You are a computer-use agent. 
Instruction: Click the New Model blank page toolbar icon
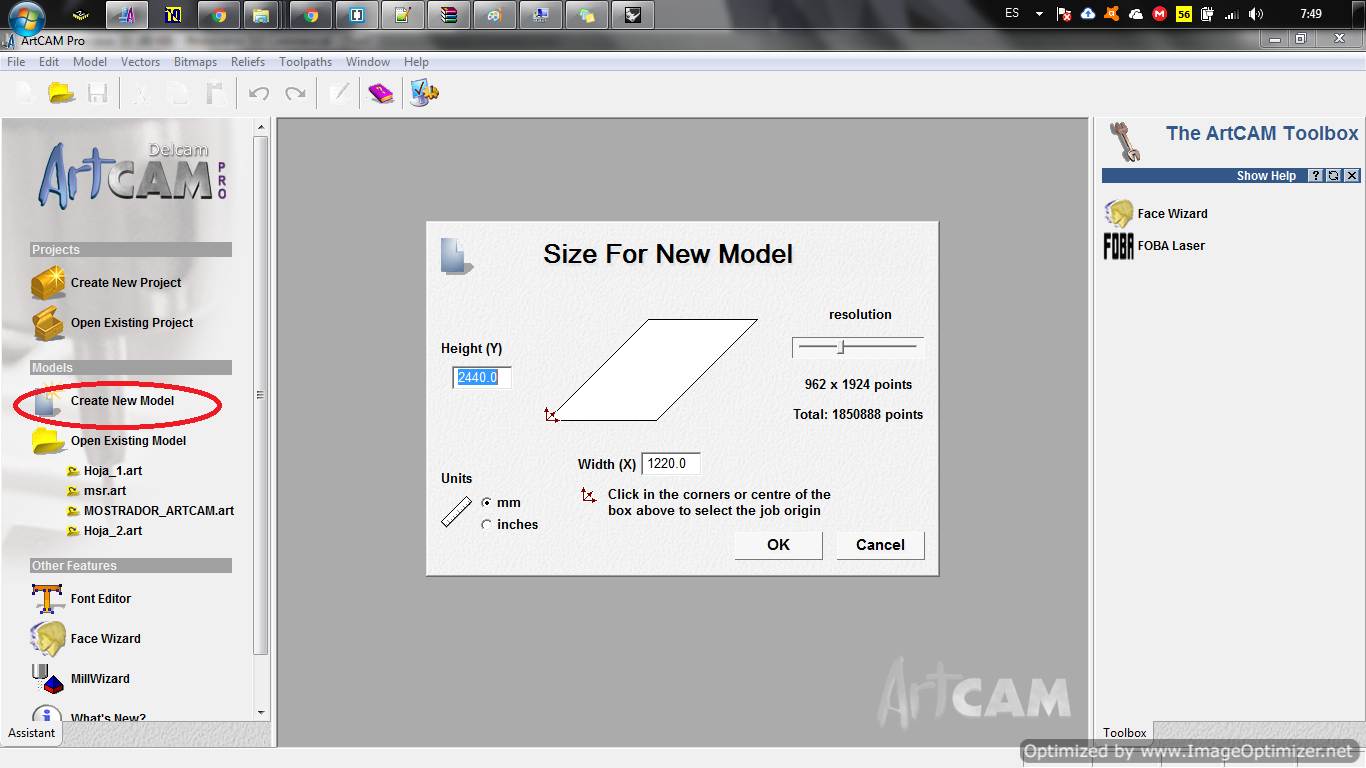coord(24,93)
